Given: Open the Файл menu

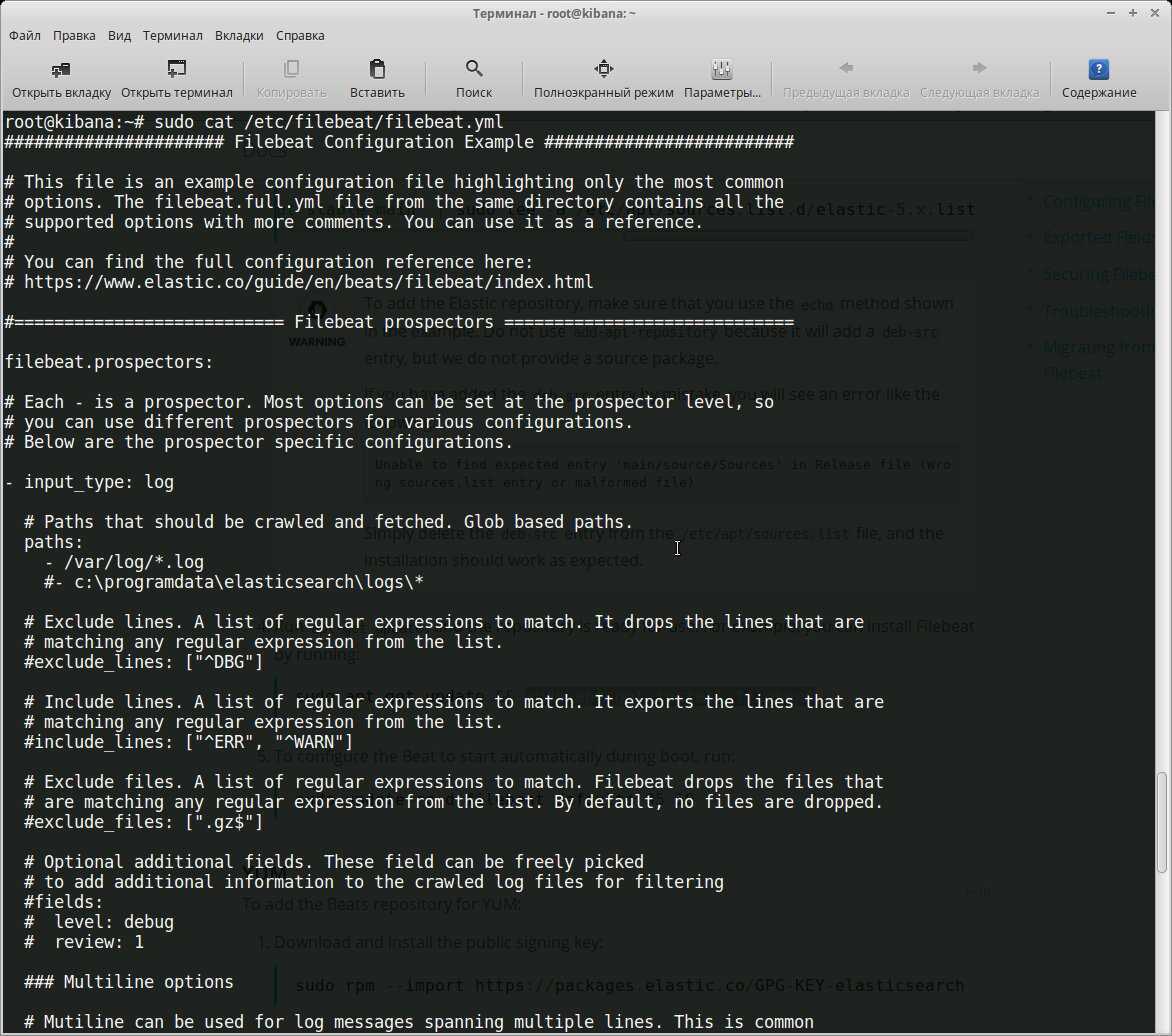Looking at the screenshot, I should point(25,35).
